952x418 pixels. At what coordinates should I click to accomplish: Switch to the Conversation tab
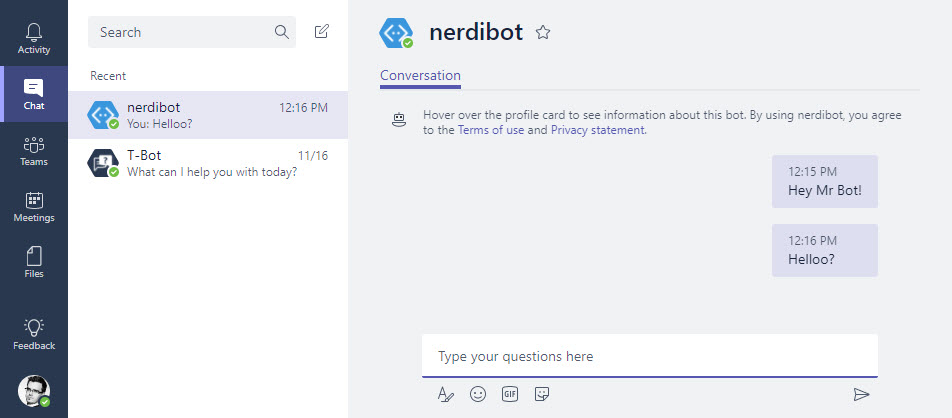[x=420, y=76]
